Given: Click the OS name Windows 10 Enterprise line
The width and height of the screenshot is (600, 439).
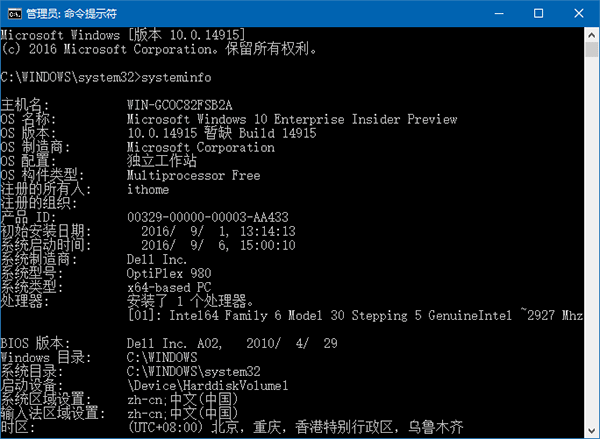Looking at the screenshot, I should [x=292, y=119].
